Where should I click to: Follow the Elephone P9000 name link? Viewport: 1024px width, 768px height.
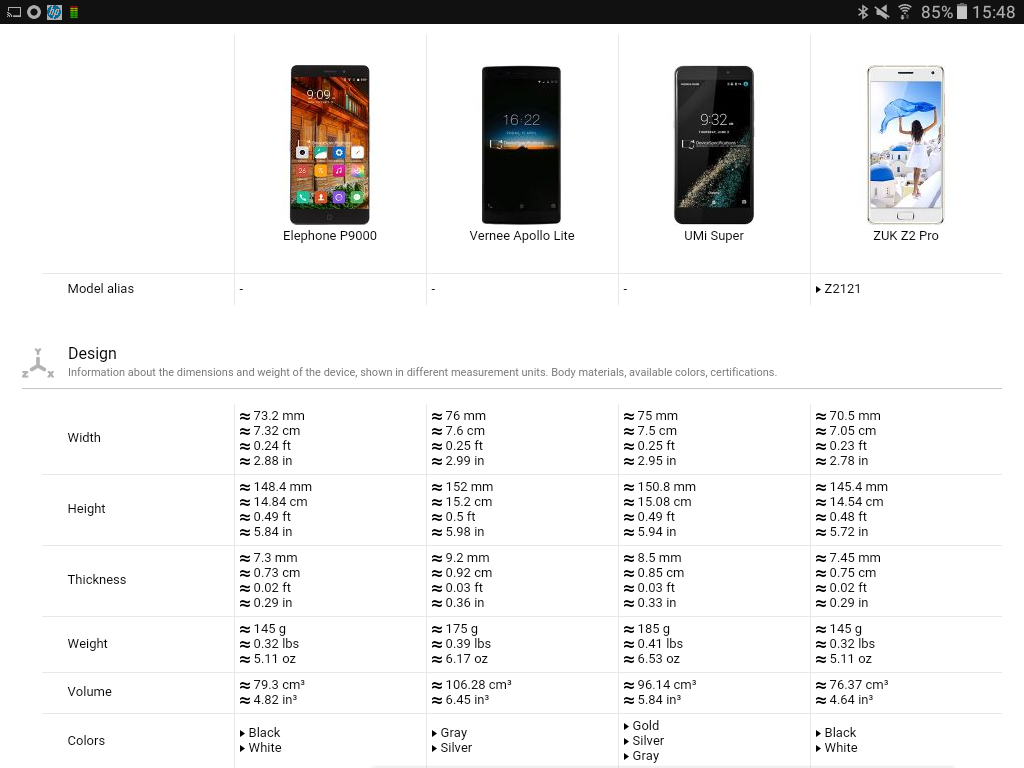tap(330, 236)
